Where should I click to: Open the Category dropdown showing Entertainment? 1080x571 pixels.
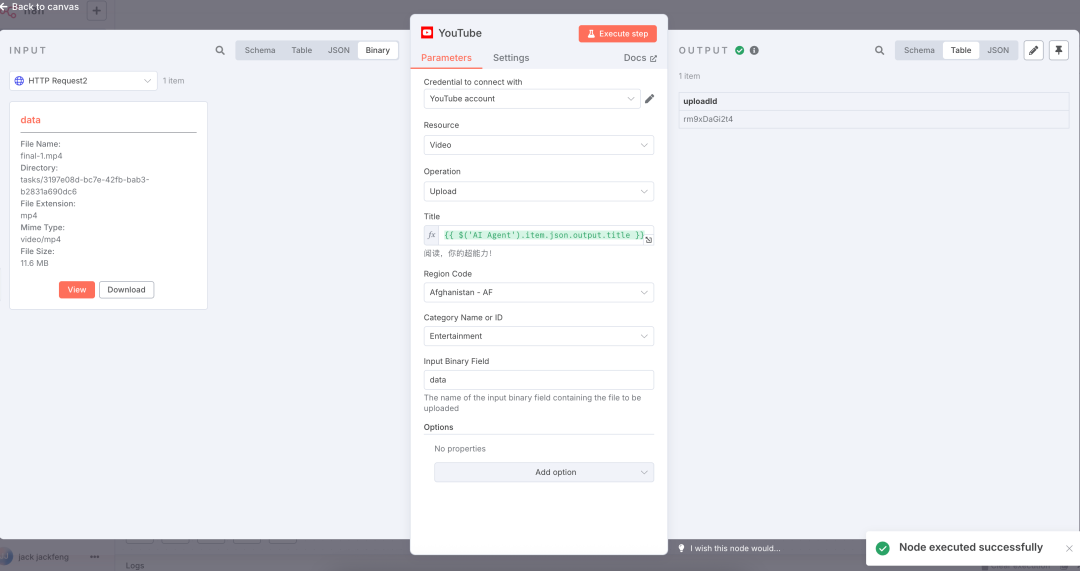click(539, 336)
